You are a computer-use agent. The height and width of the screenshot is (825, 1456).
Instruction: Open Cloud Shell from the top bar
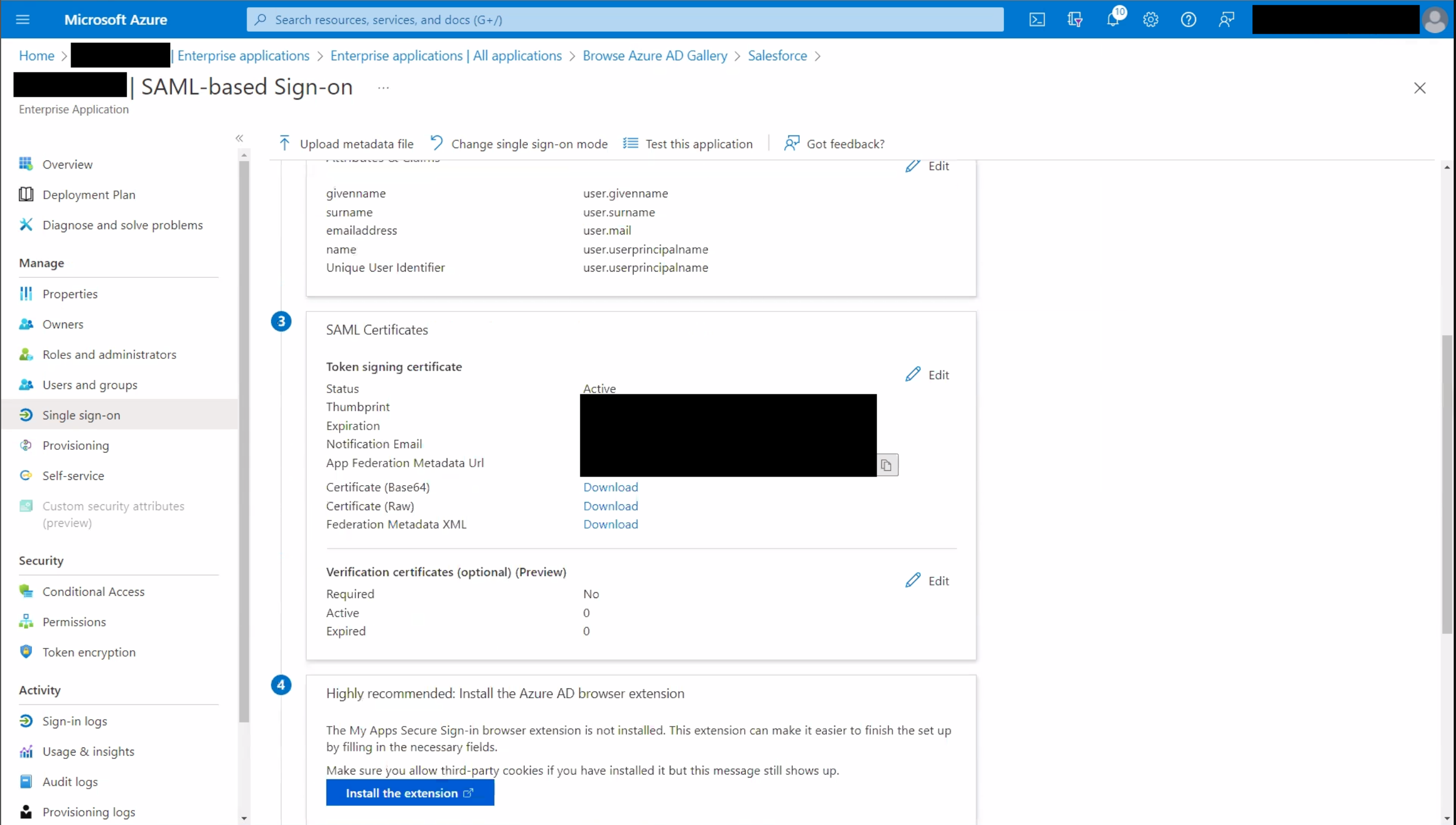click(1037, 20)
